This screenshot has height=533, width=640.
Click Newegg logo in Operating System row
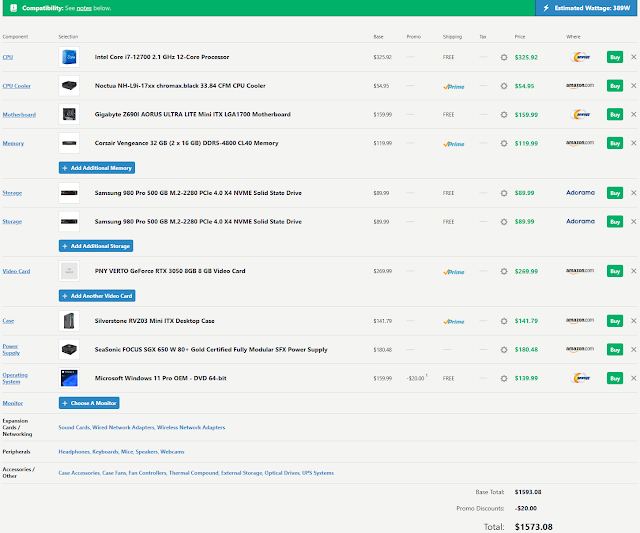tap(581, 378)
